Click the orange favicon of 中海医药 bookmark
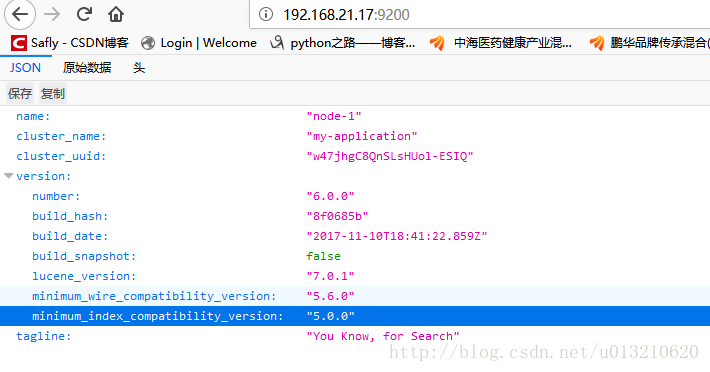Screen dimensions: 710x372 [437, 43]
